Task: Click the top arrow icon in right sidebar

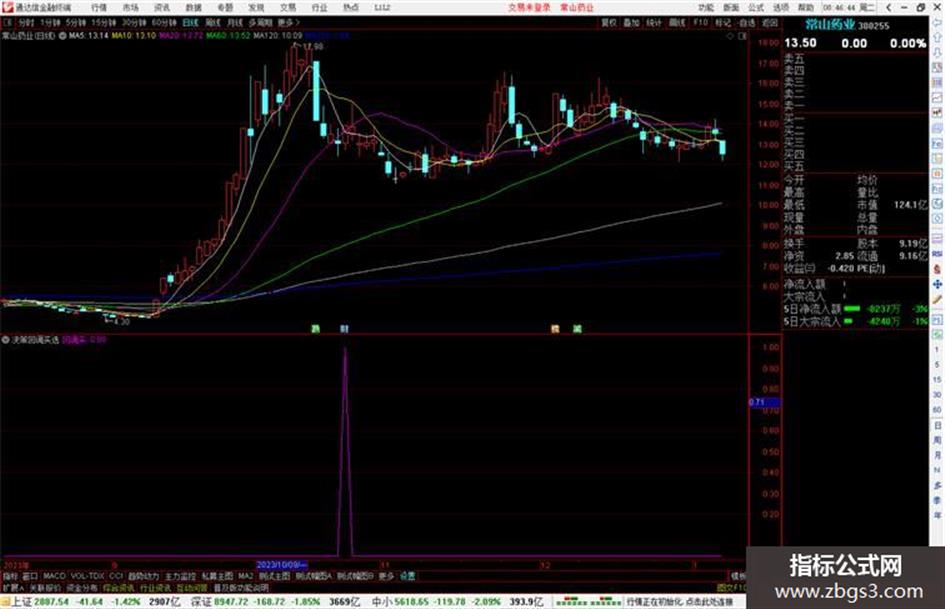Action: [937, 22]
